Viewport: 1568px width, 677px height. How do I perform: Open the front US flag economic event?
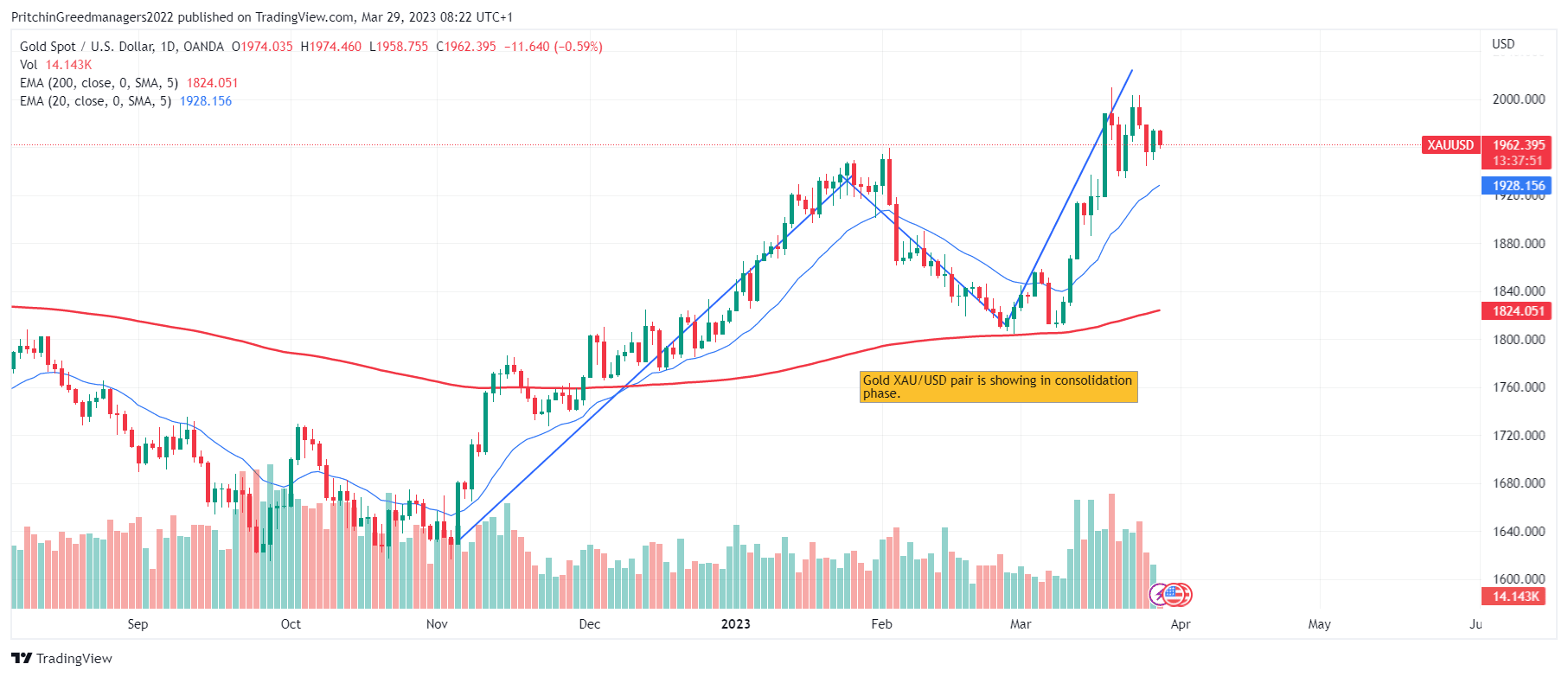(x=1174, y=594)
